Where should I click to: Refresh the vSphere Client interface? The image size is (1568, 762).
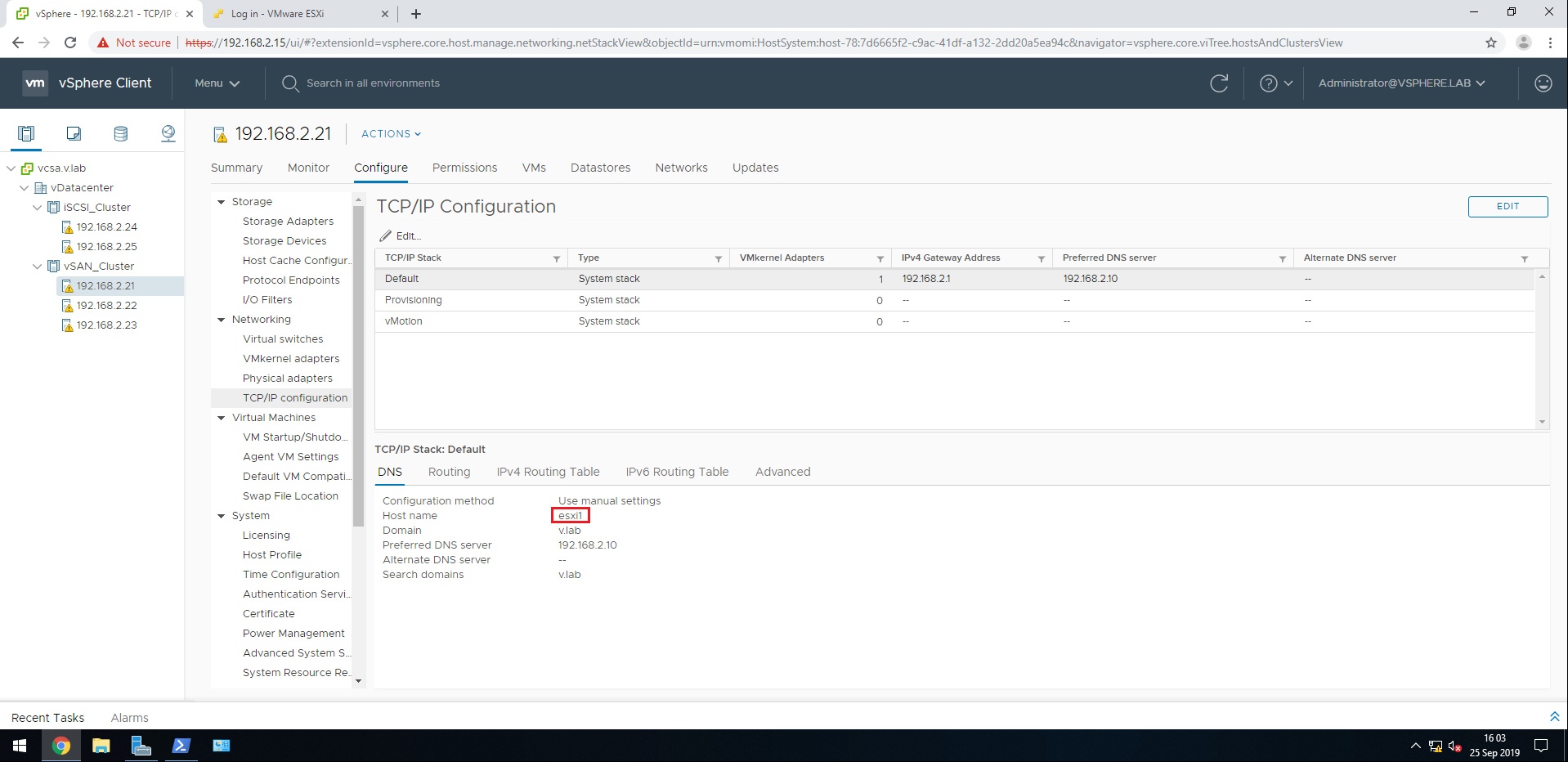pos(1219,83)
